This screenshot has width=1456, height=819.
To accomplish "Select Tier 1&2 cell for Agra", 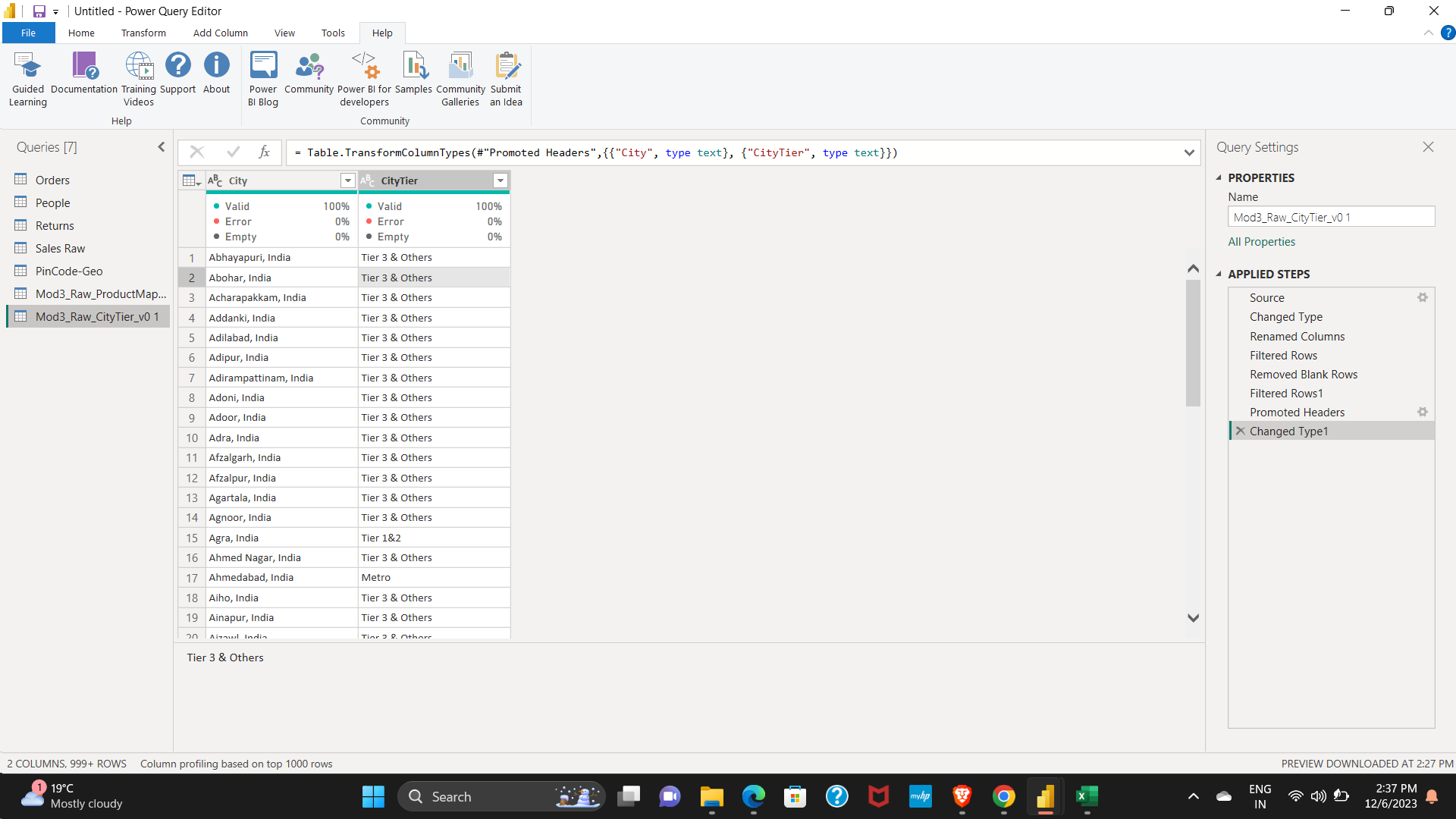I will (434, 538).
